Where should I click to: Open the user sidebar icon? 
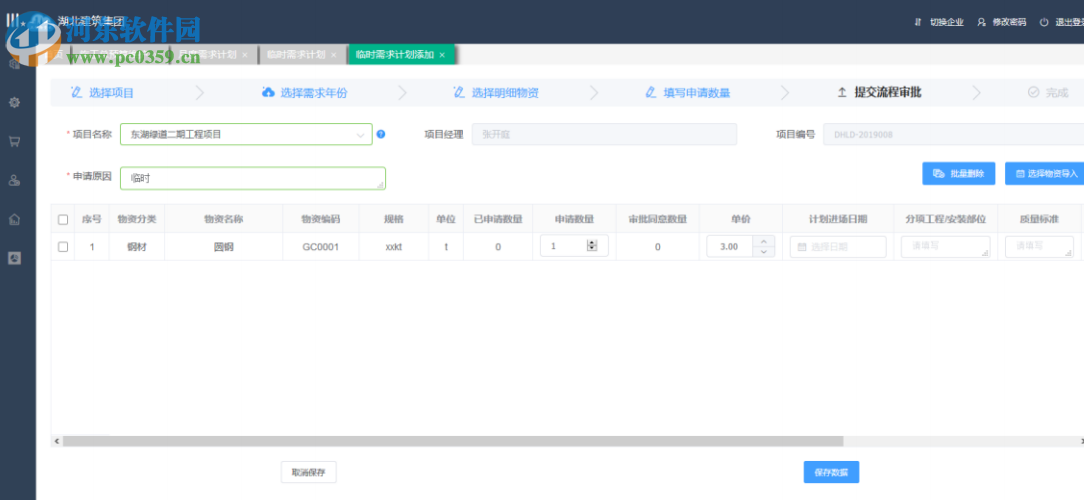(14, 180)
